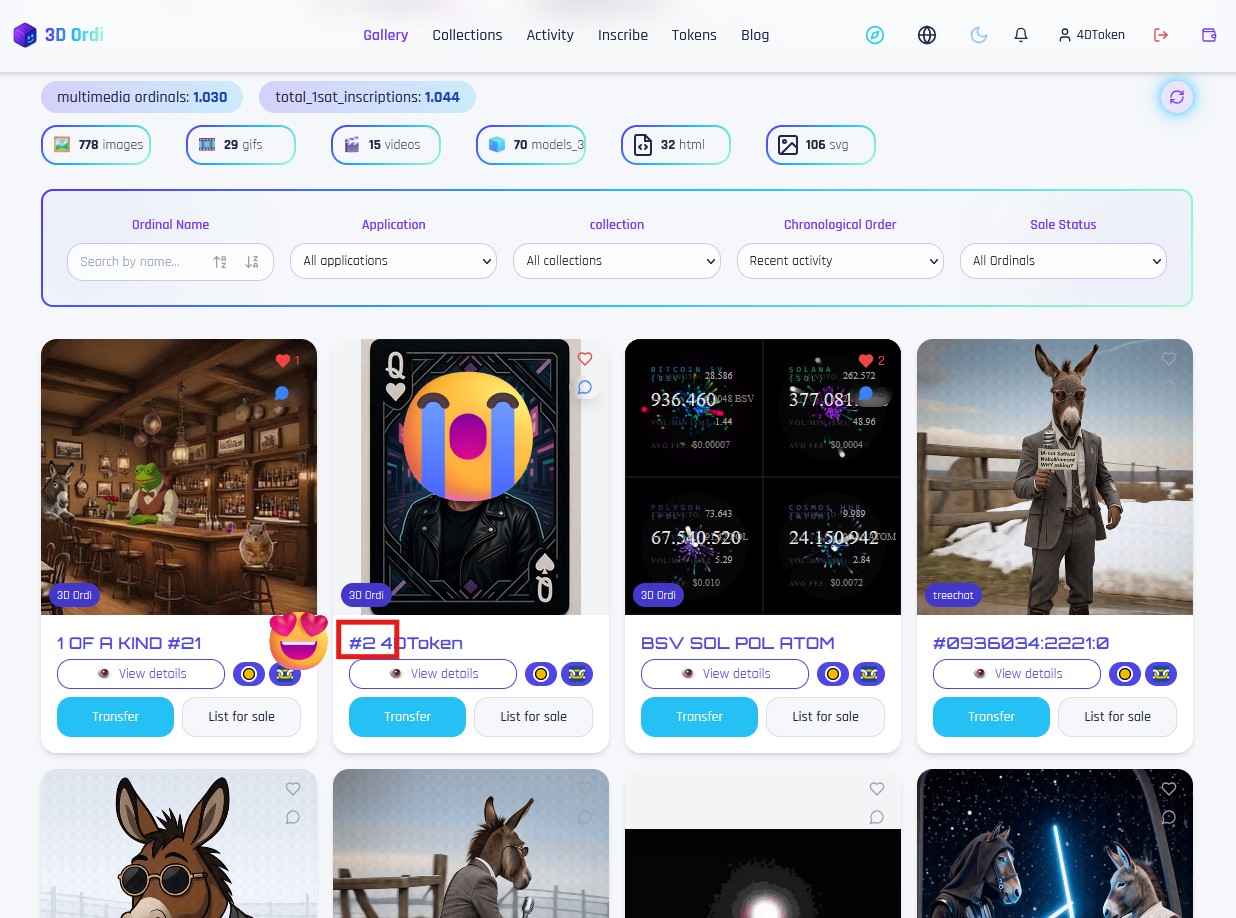Open comments on #2 4DToken card
Viewport: 1236px width, 918px height.
585,387
